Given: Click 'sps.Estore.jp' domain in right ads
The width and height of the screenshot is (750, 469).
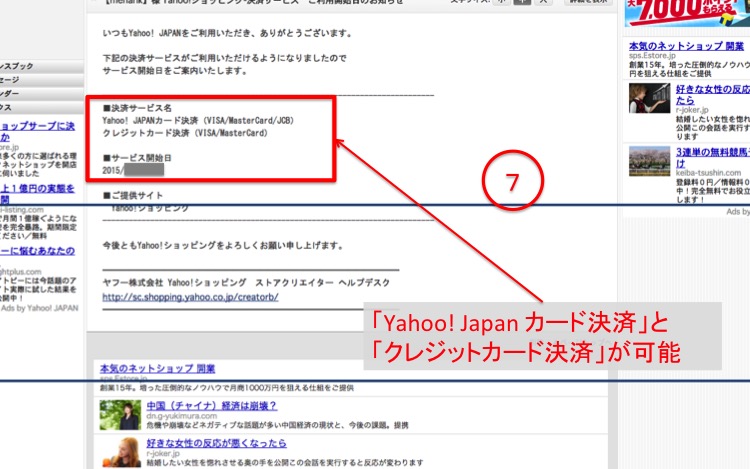Looking at the screenshot, I should [652, 55].
